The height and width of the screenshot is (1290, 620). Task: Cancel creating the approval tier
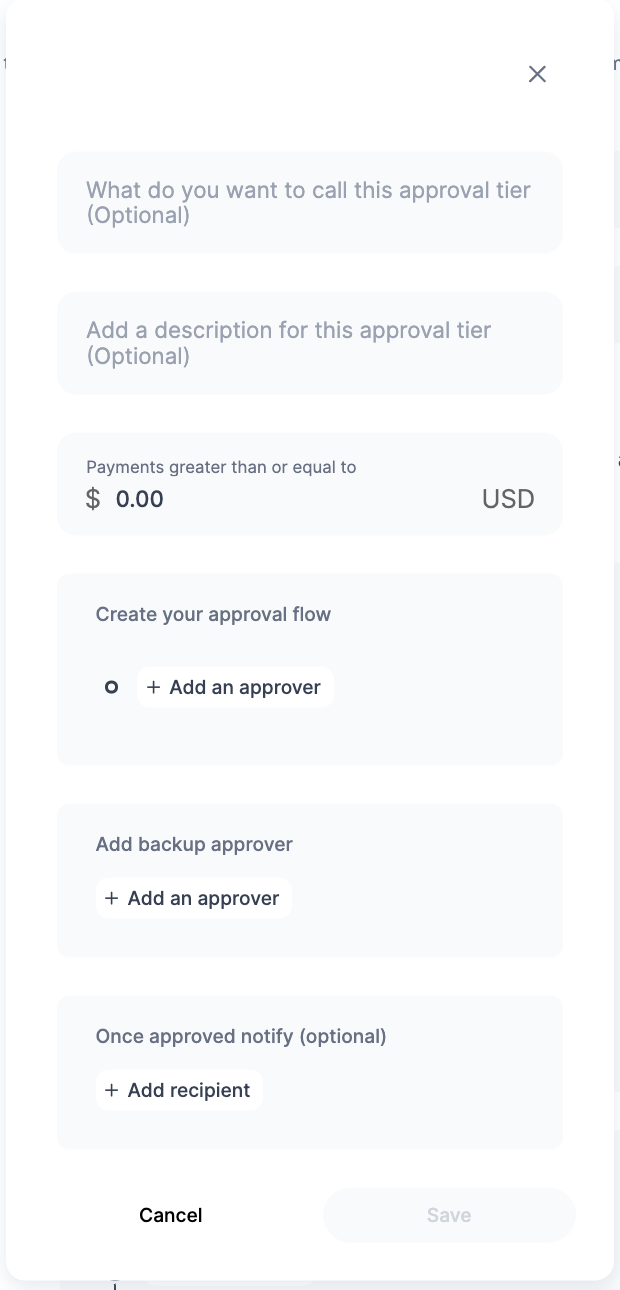(170, 1215)
